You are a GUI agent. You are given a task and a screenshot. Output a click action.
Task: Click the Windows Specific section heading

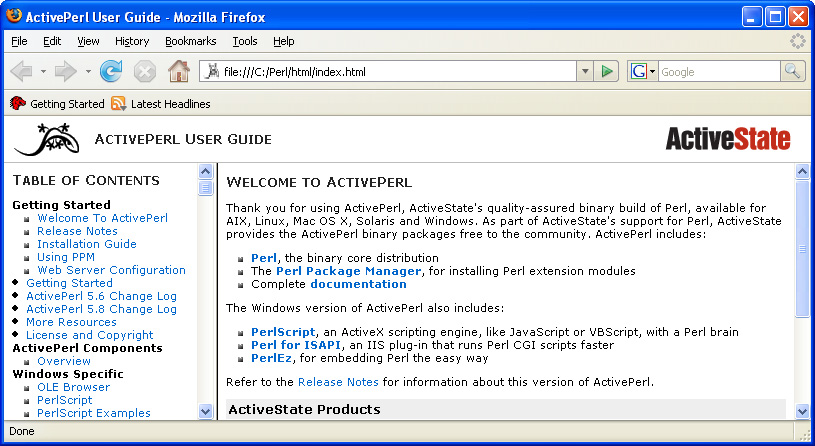click(68, 374)
